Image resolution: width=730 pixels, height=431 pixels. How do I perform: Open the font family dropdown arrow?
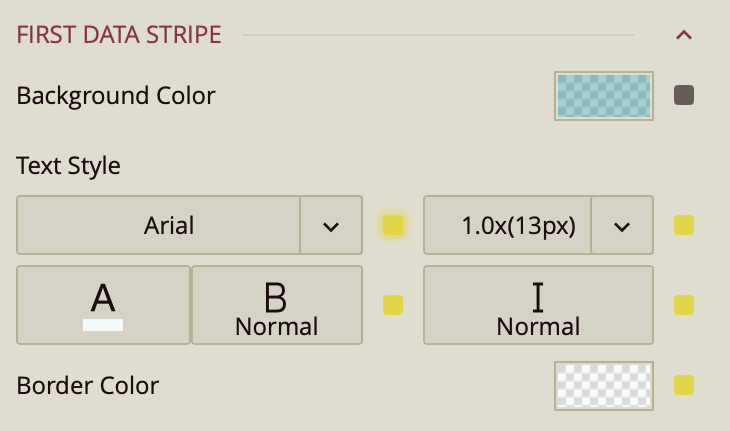click(x=331, y=225)
